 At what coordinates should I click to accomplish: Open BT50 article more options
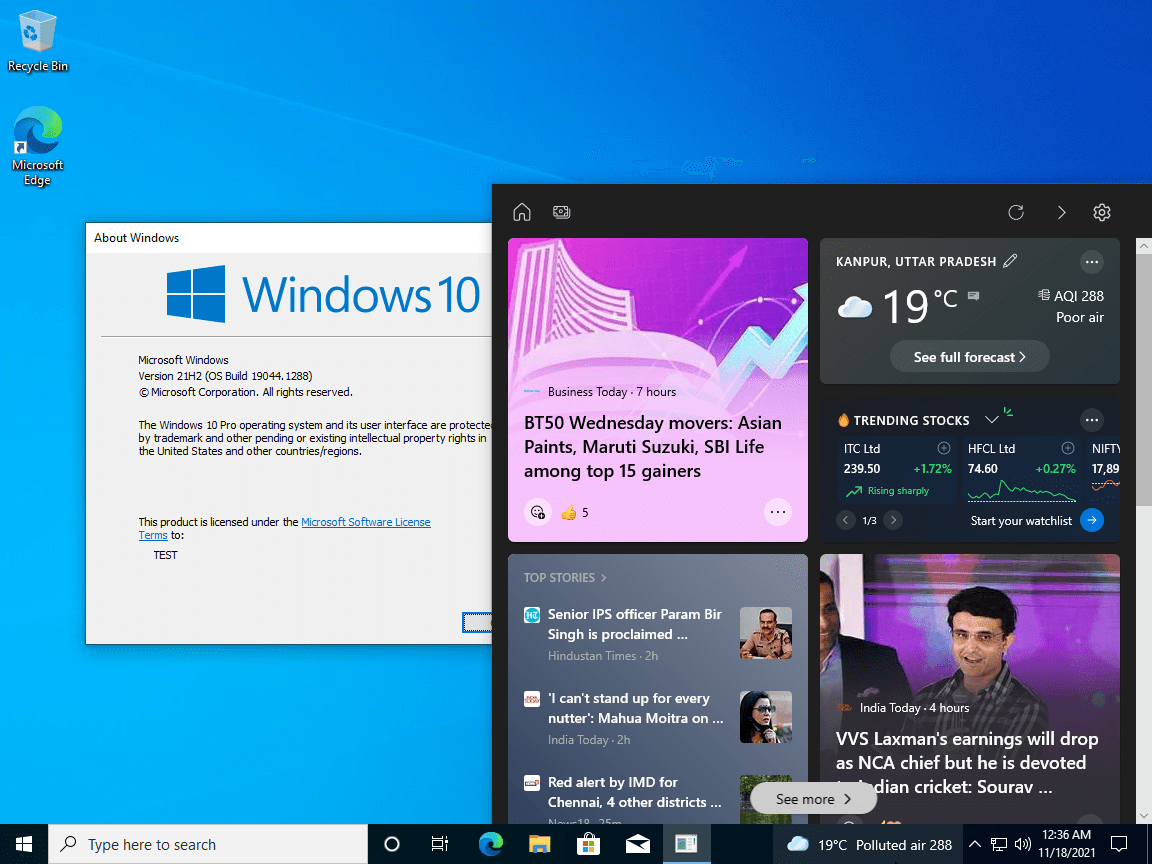click(777, 512)
